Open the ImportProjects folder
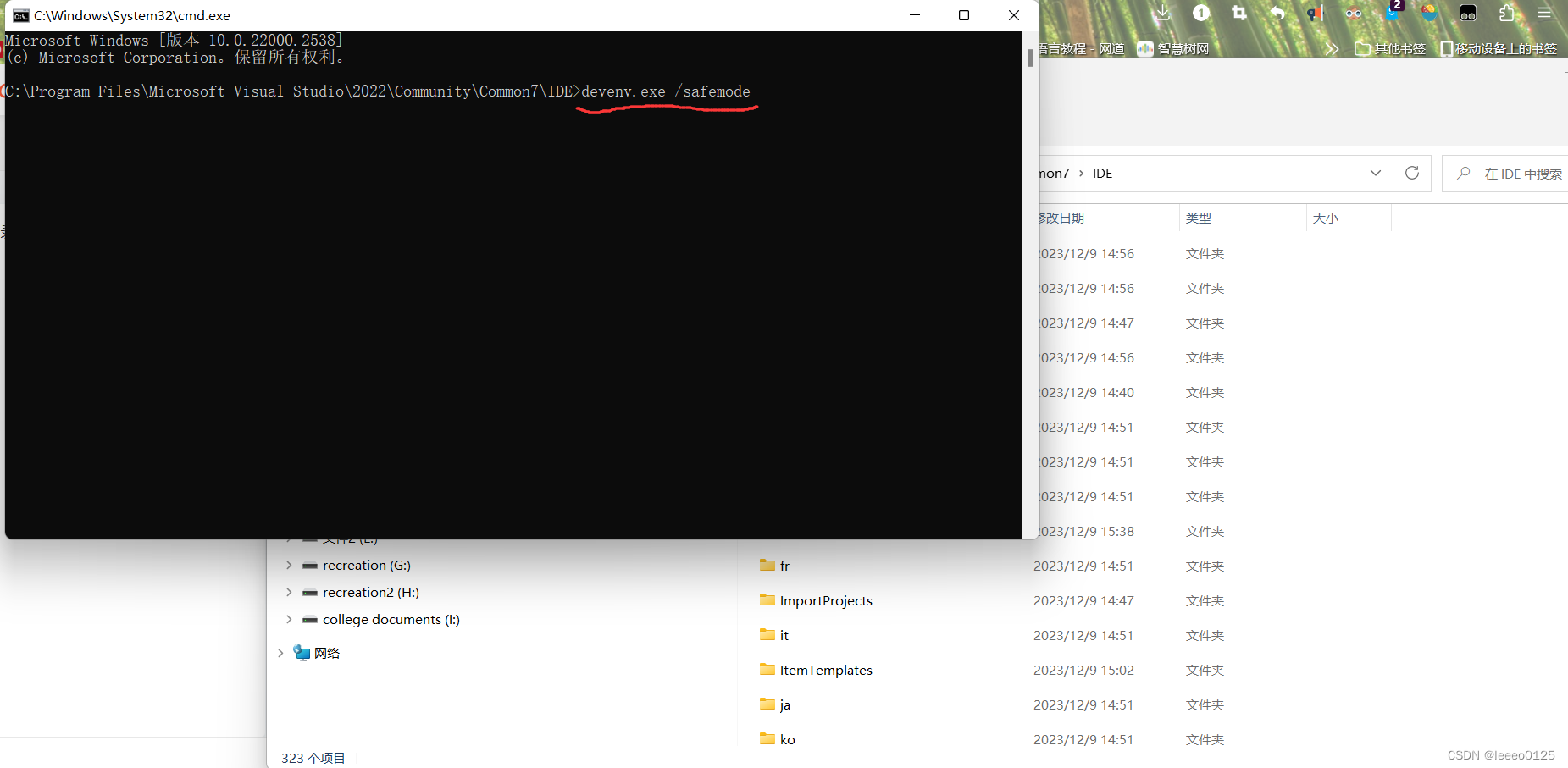 click(x=825, y=600)
